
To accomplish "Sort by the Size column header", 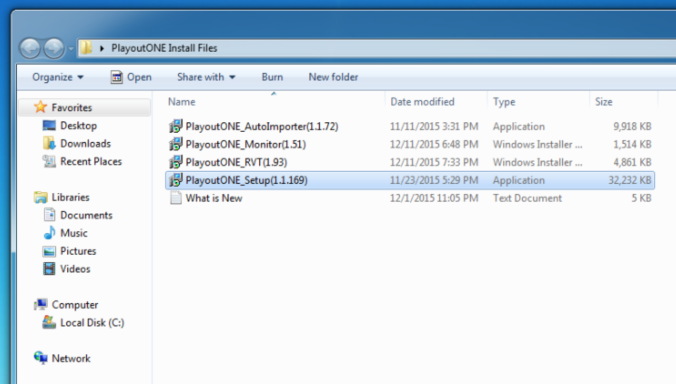I will coord(604,102).
